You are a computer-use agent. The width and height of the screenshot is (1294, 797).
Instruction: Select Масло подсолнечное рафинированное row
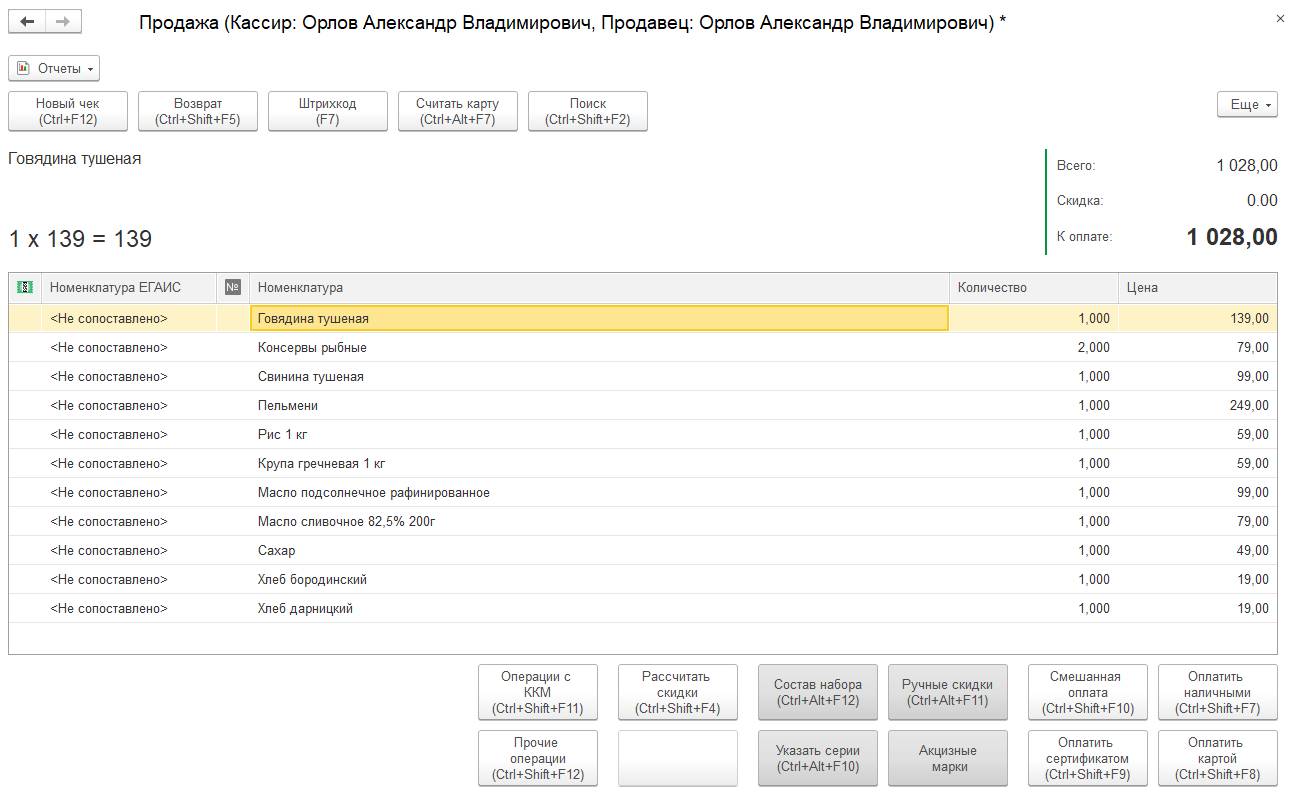tap(643, 493)
